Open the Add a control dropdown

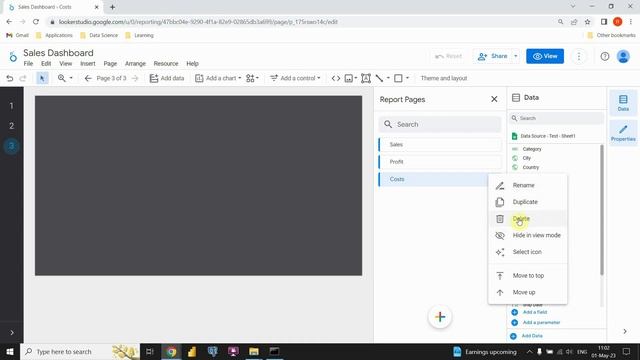[295, 78]
